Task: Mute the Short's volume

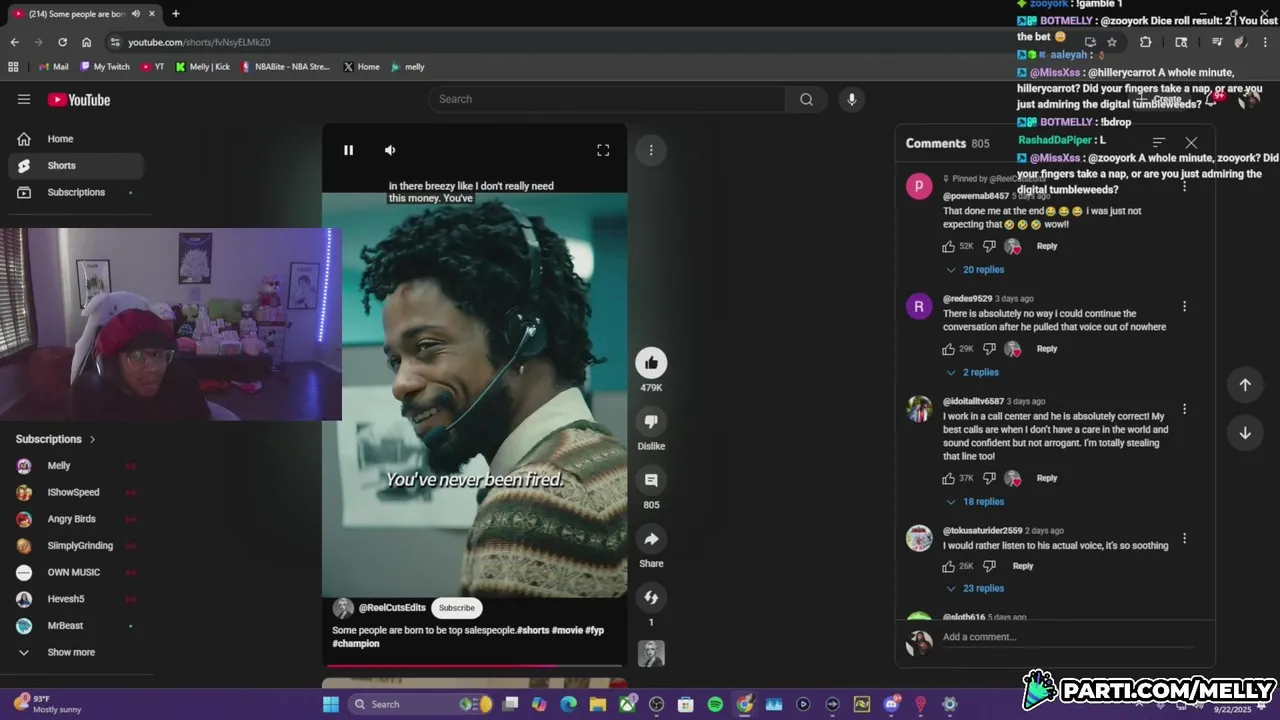Action: click(390, 150)
